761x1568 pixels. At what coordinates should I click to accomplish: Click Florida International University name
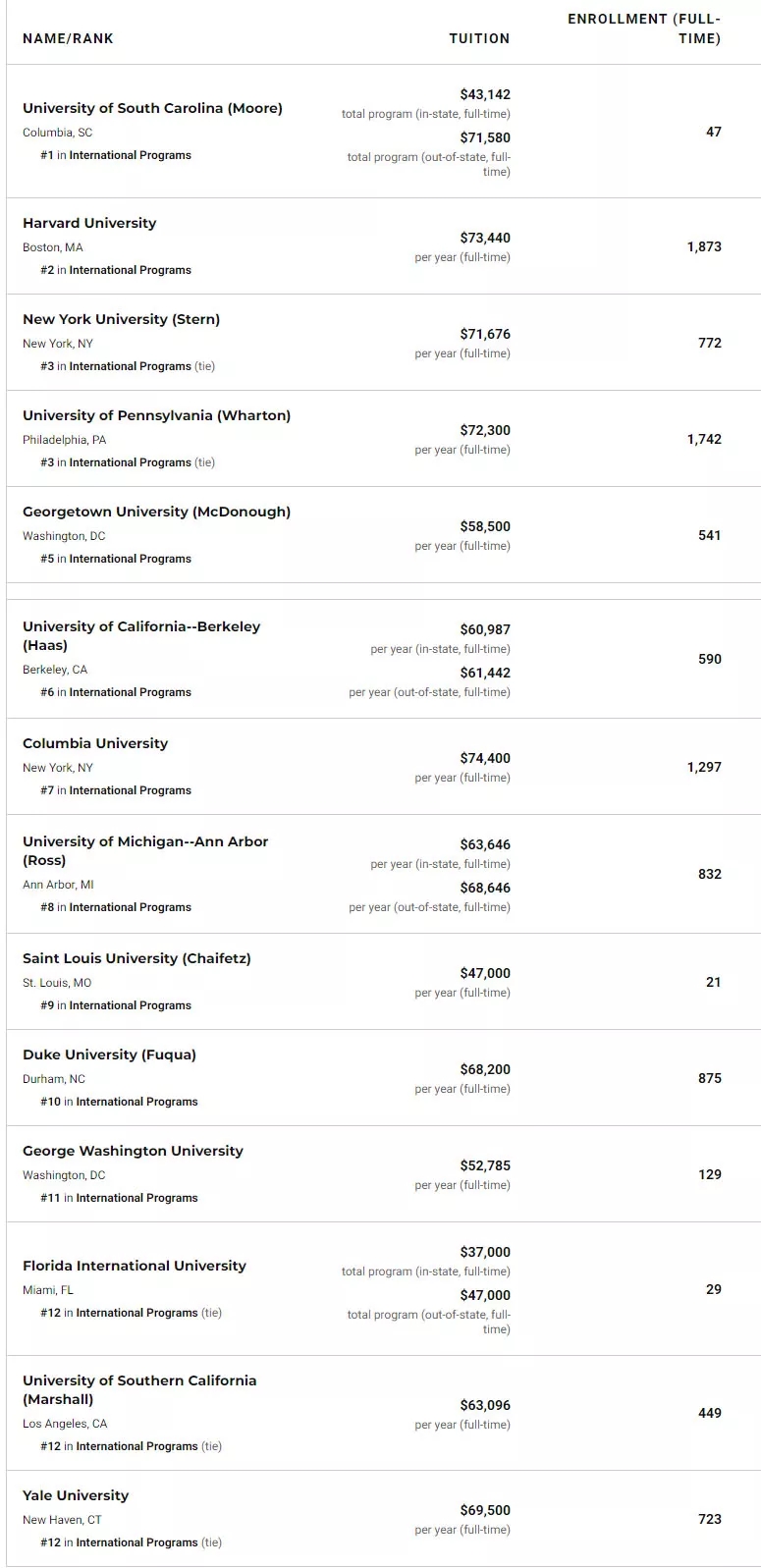(x=135, y=1266)
